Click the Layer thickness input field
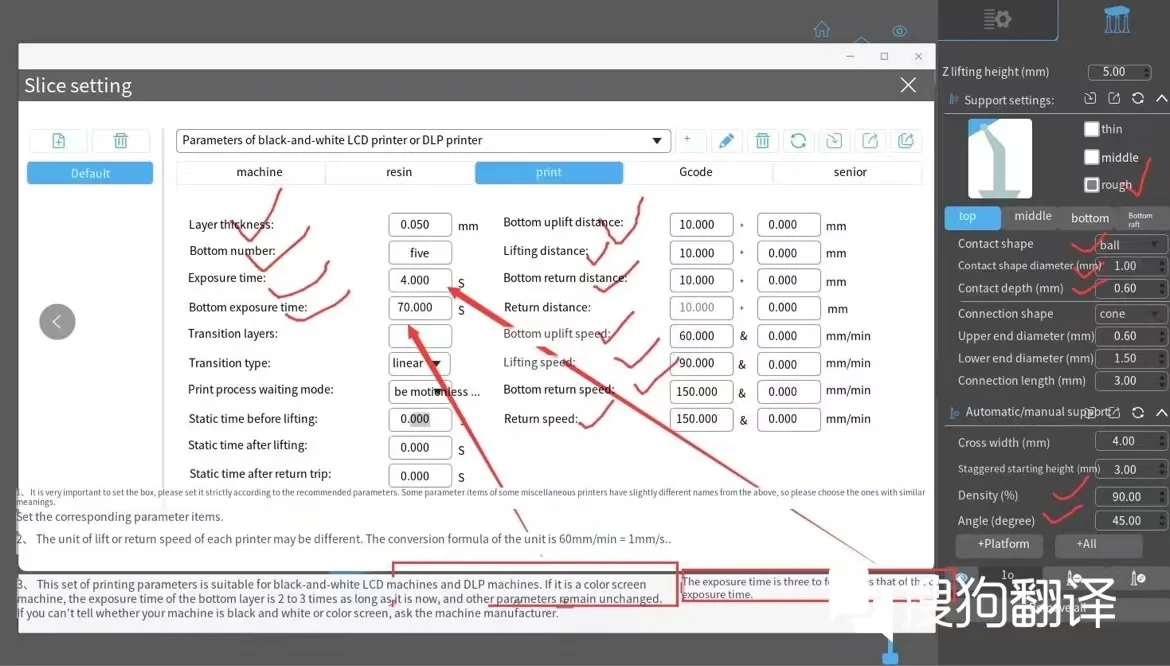Viewport: 1170px width, 666px height. (419, 224)
